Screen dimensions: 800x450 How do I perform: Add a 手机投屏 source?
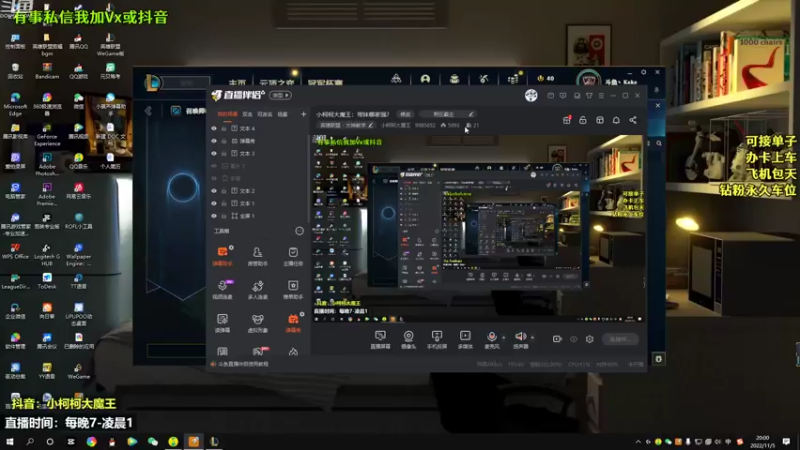(437, 339)
